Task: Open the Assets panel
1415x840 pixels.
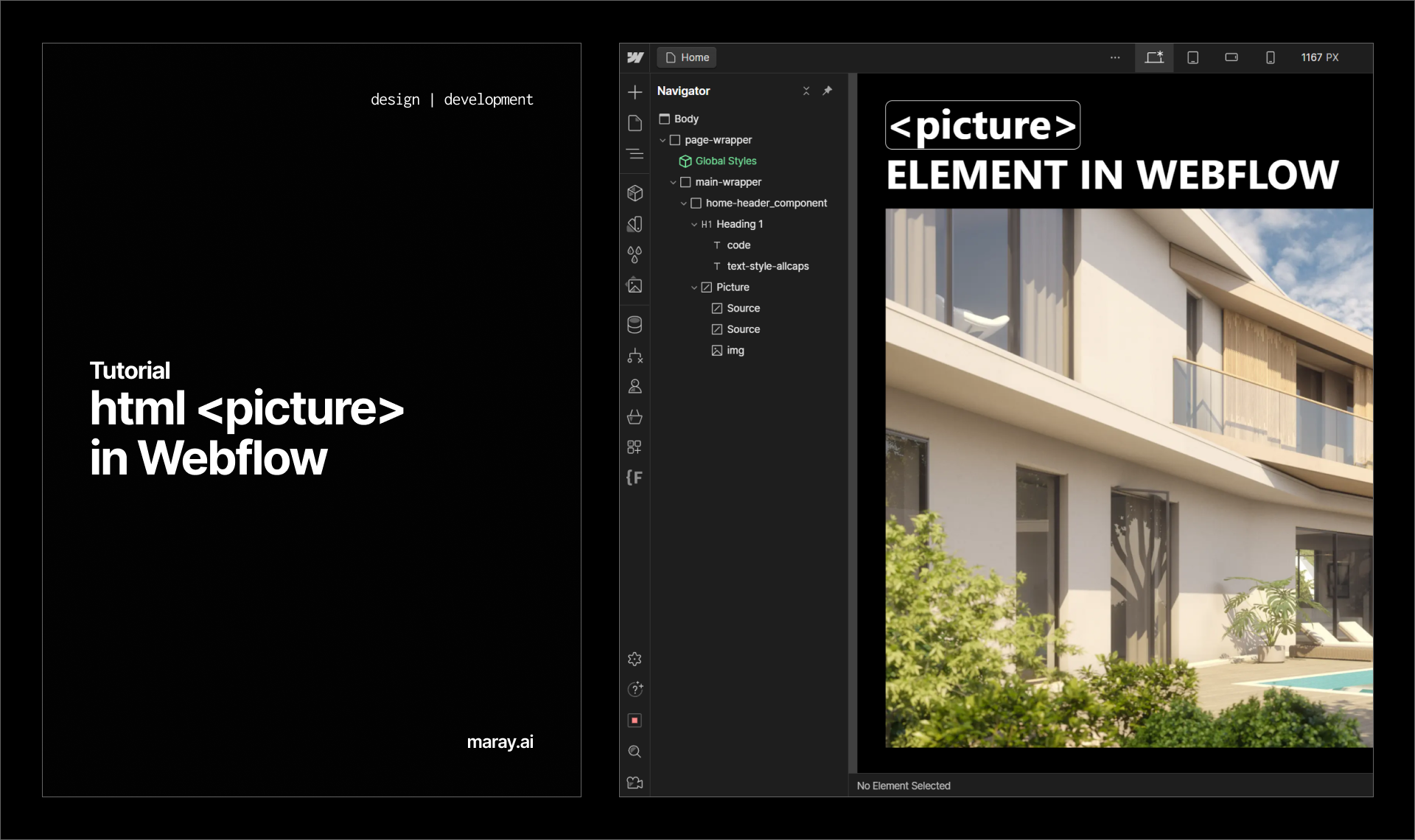Action: click(x=635, y=285)
